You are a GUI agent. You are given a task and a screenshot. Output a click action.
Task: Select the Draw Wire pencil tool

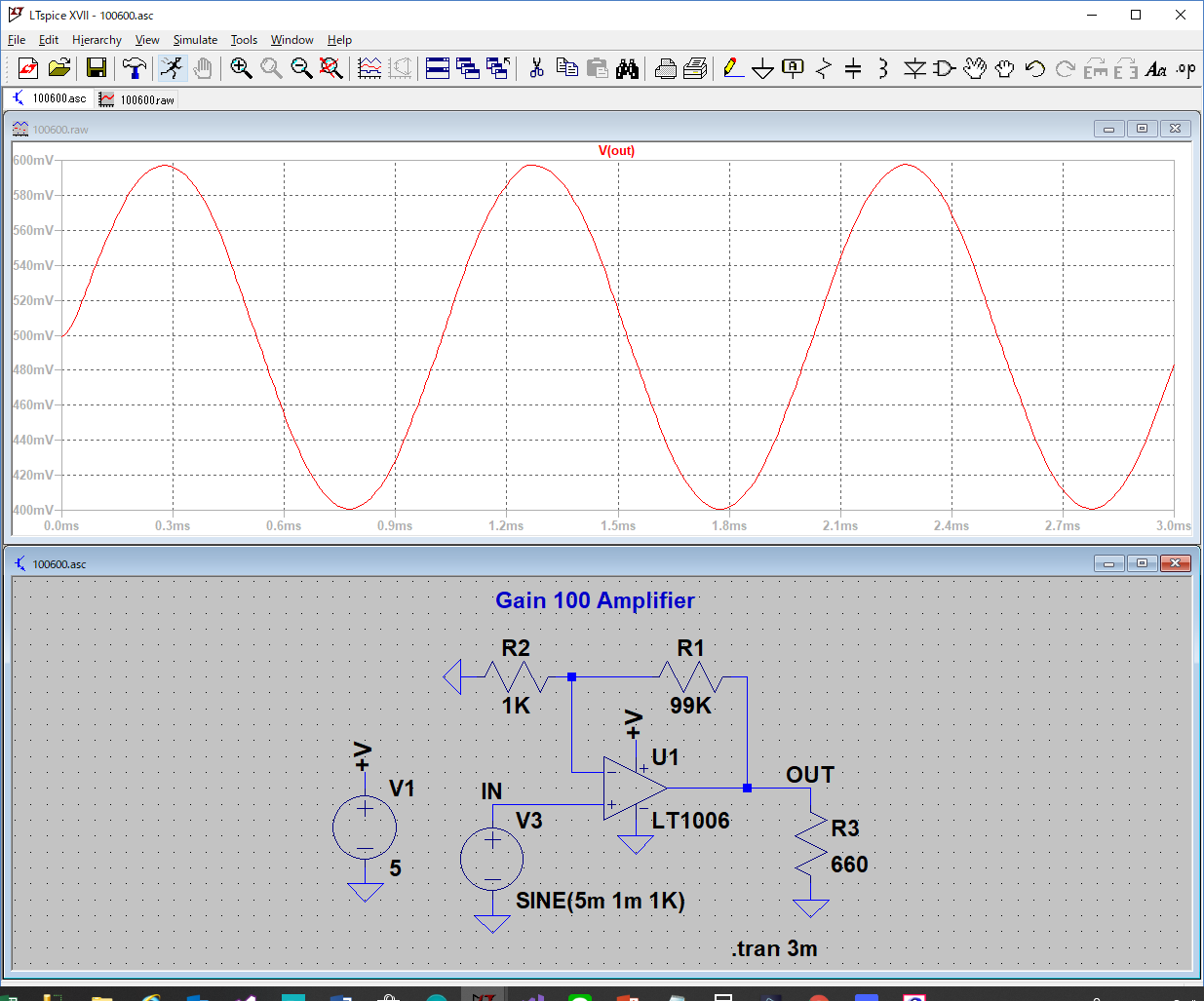(x=733, y=68)
